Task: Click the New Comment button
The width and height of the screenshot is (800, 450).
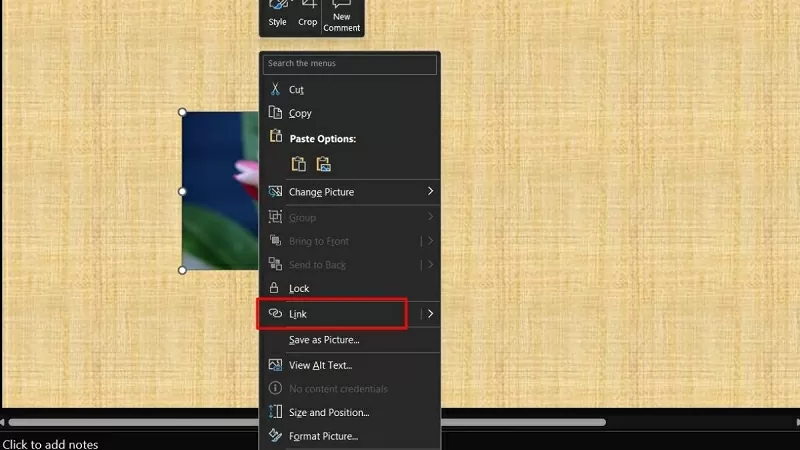Action: (x=341, y=15)
